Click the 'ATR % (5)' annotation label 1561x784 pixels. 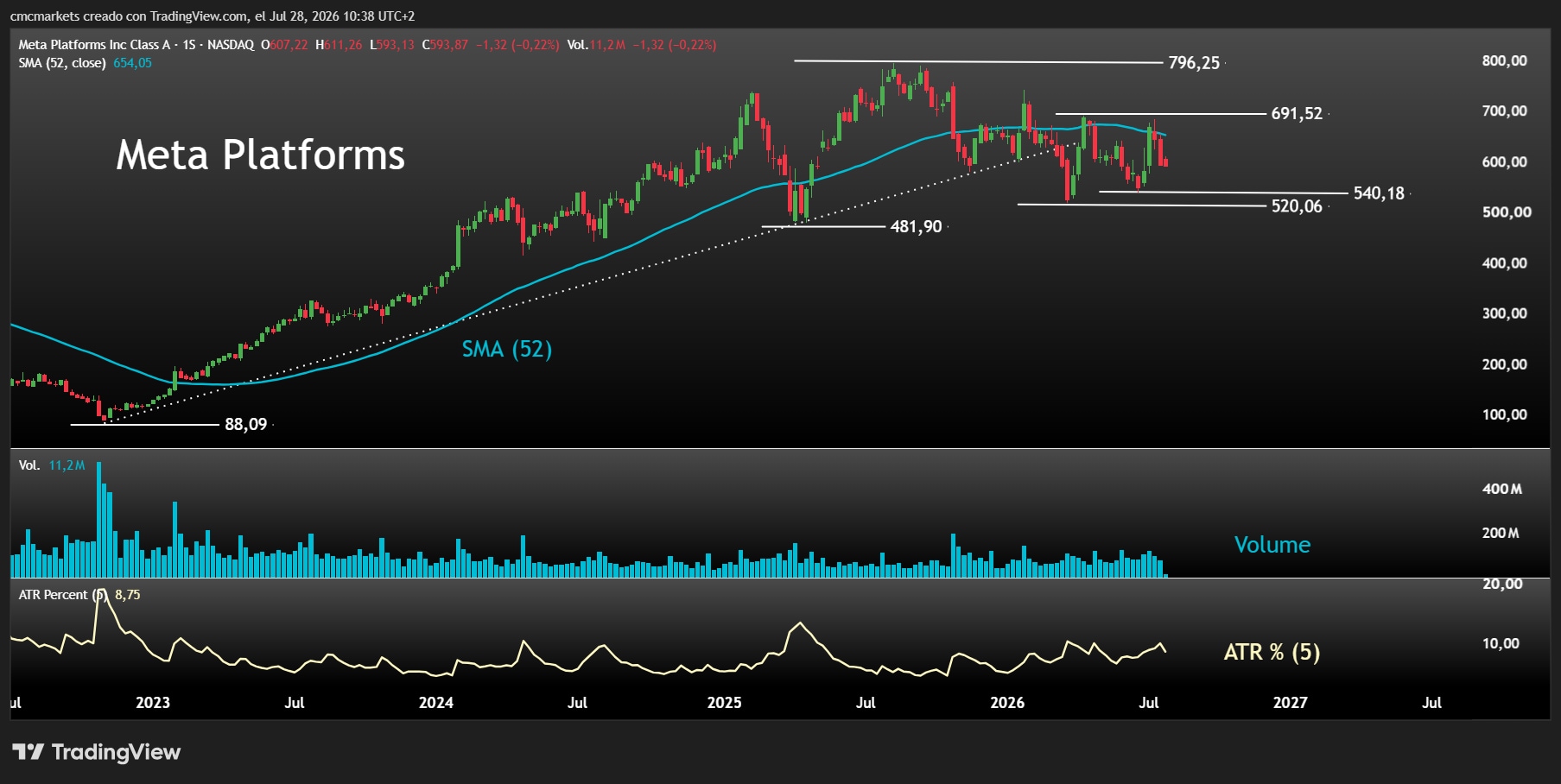tap(1272, 652)
